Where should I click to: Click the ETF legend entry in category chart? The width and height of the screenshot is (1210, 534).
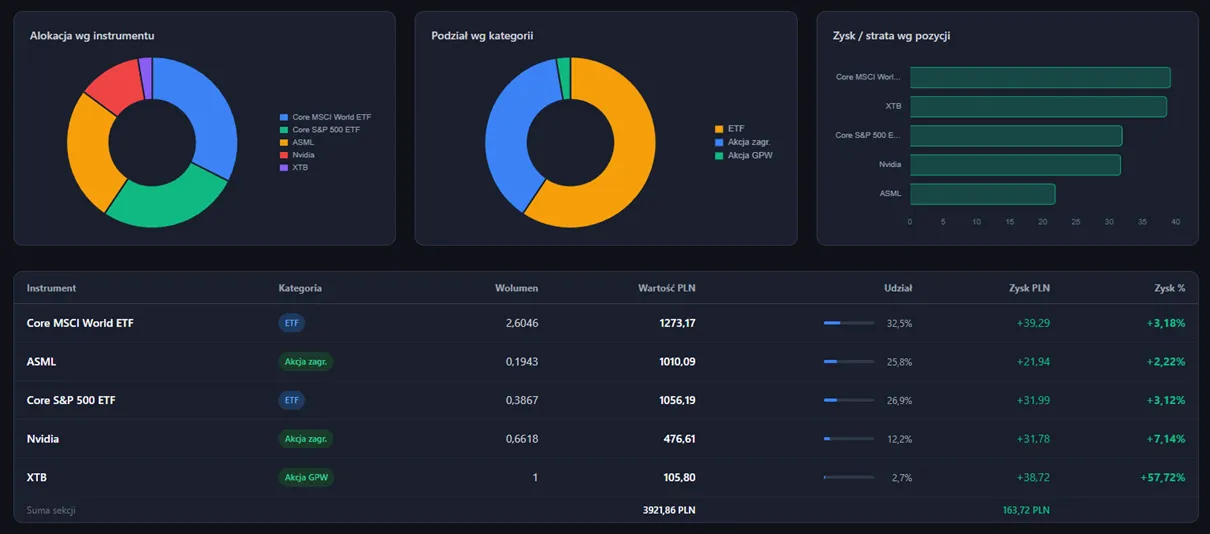730,129
